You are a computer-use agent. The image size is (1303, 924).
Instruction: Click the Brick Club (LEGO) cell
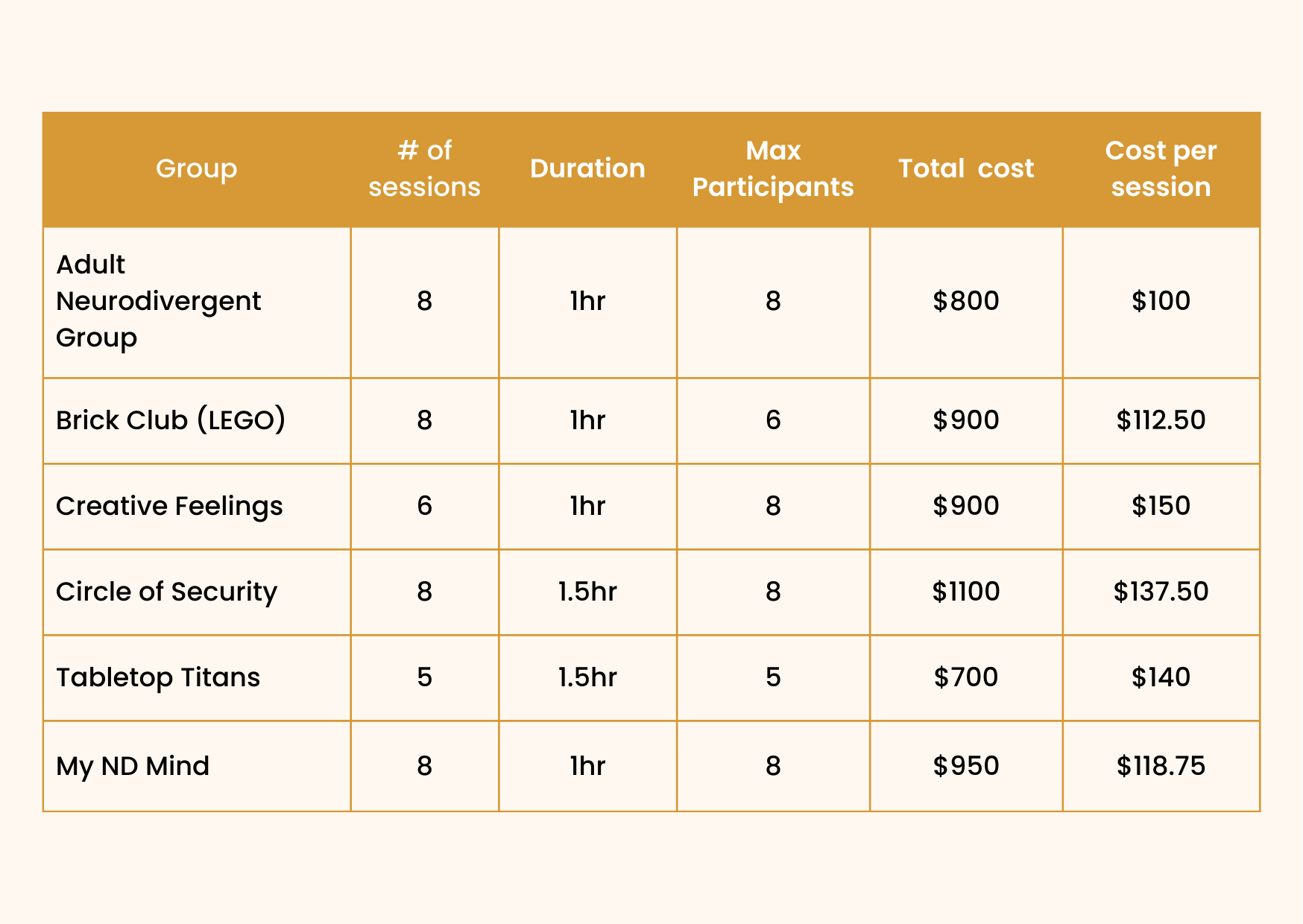pyautogui.click(x=171, y=420)
